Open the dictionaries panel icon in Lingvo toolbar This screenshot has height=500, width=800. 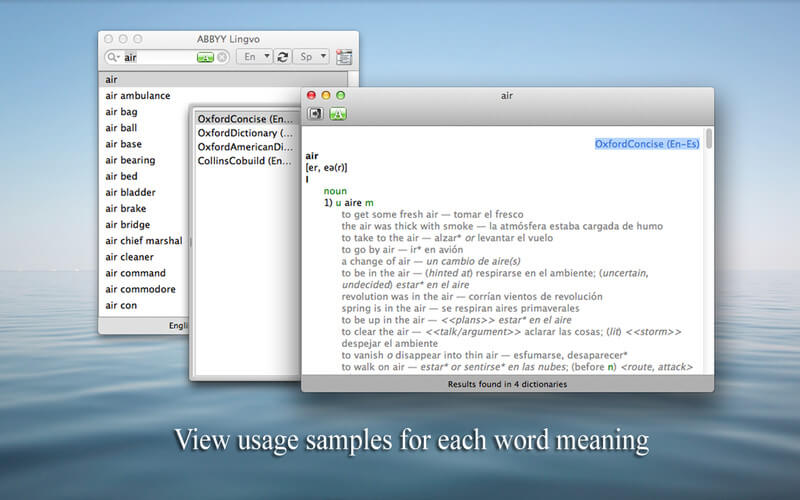344,57
